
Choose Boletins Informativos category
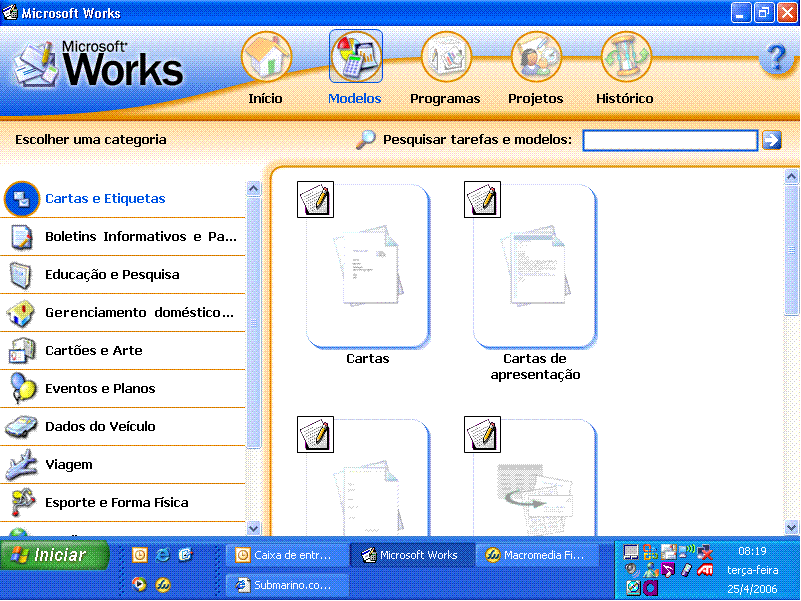[123, 237]
